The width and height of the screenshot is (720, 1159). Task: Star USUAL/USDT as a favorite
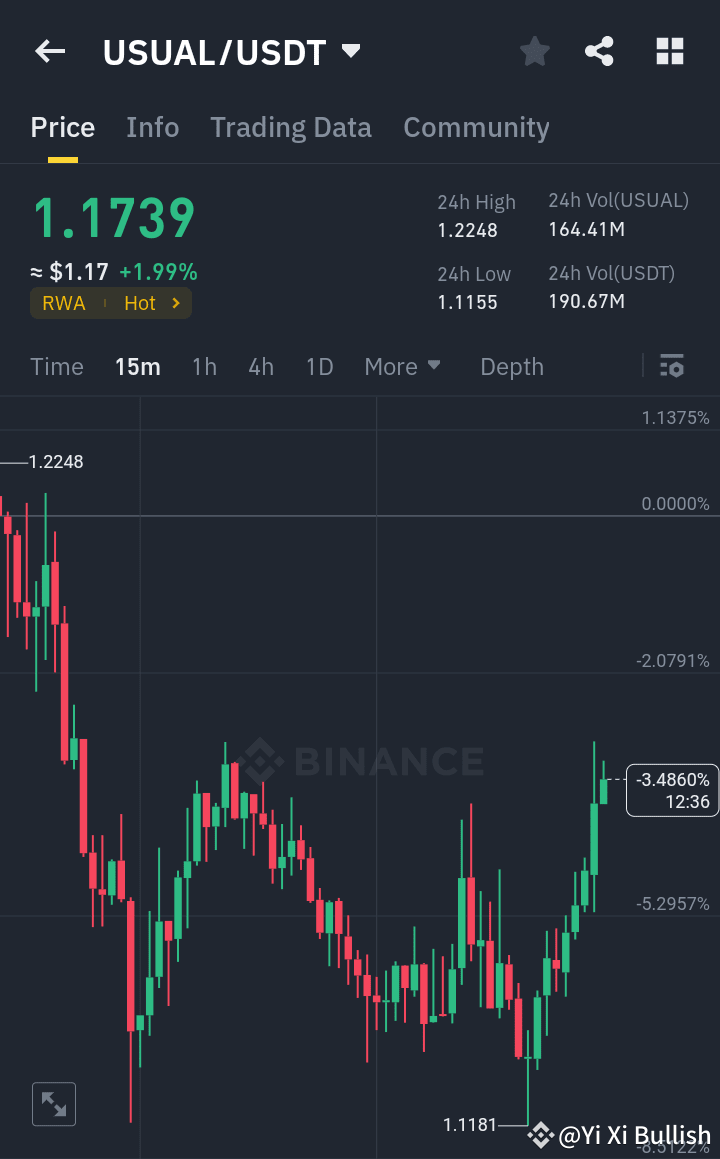click(534, 51)
